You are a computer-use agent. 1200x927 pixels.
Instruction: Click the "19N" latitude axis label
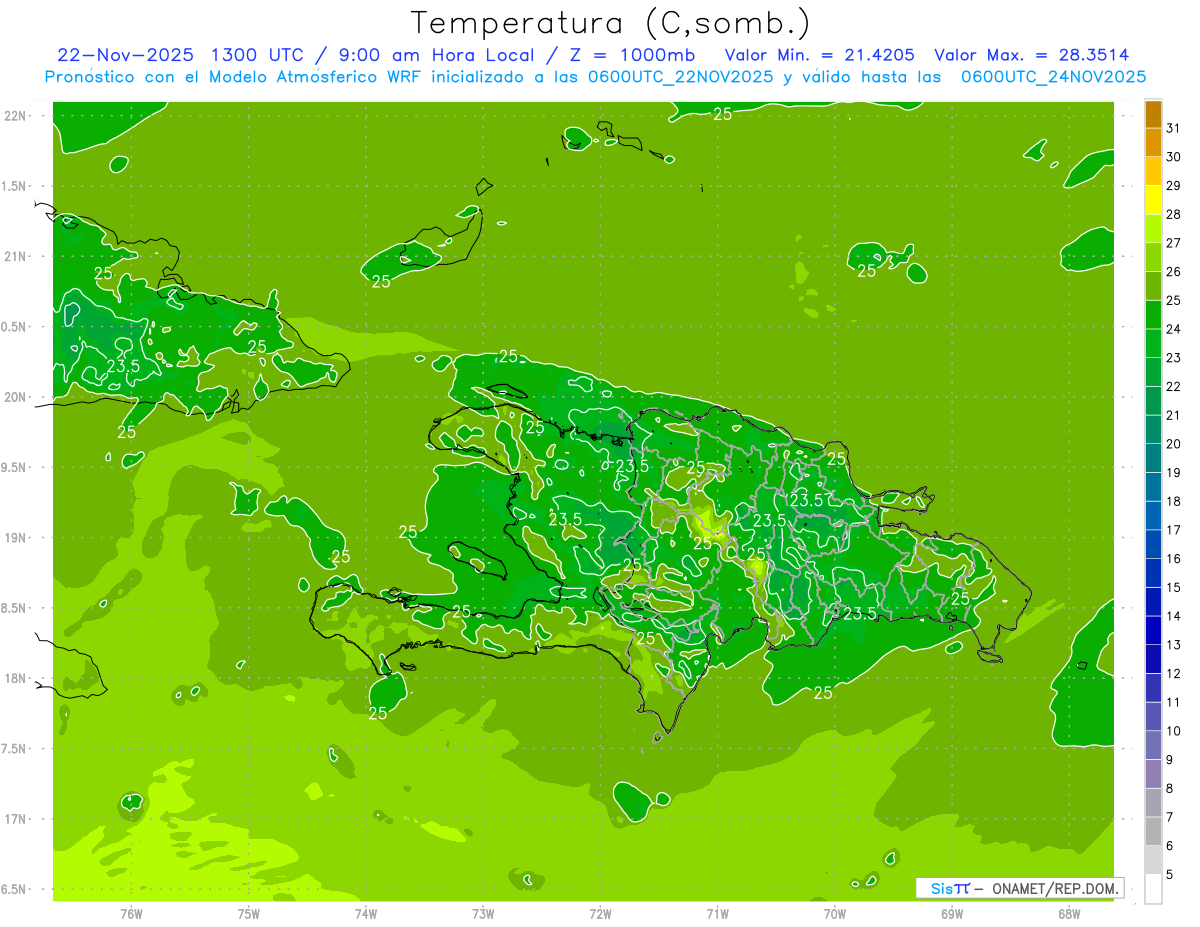15,538
